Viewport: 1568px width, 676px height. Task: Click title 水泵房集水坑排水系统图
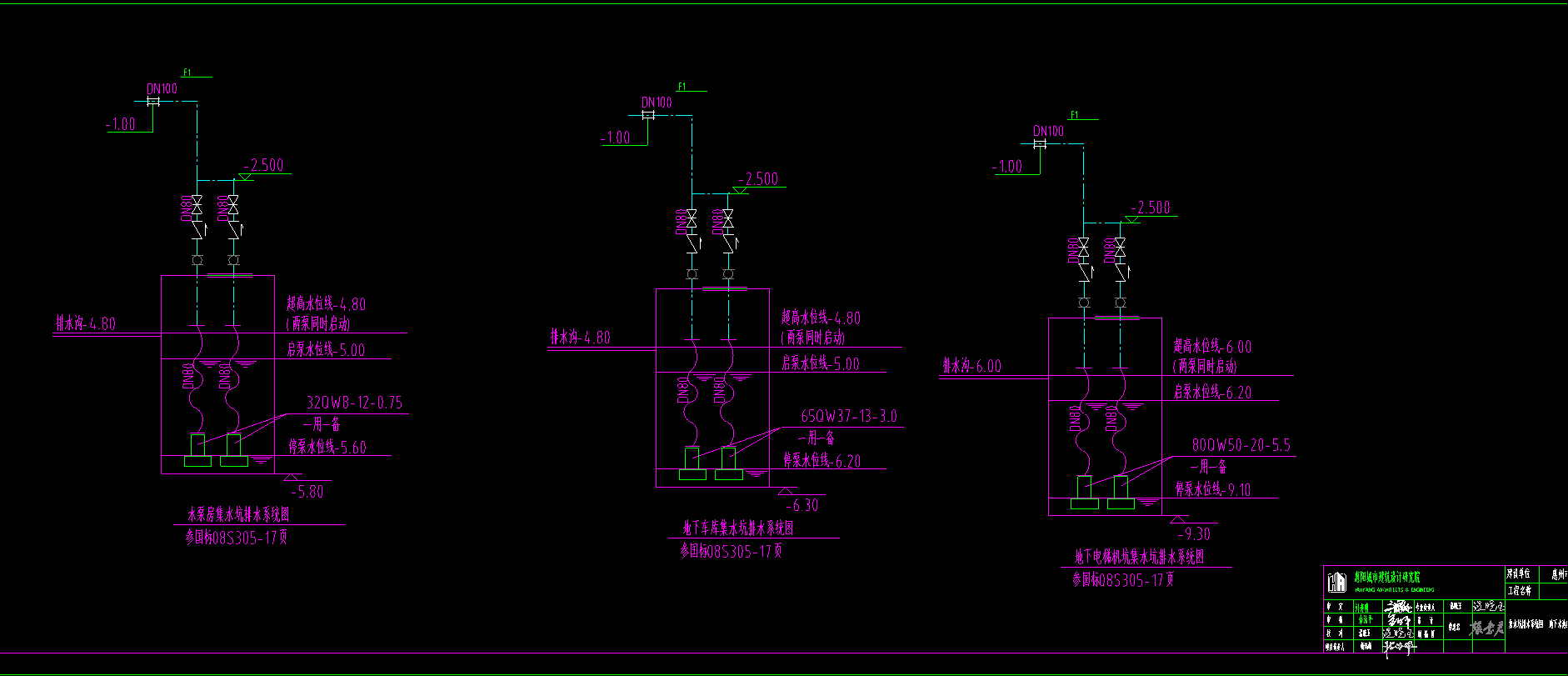pos(238,514)
